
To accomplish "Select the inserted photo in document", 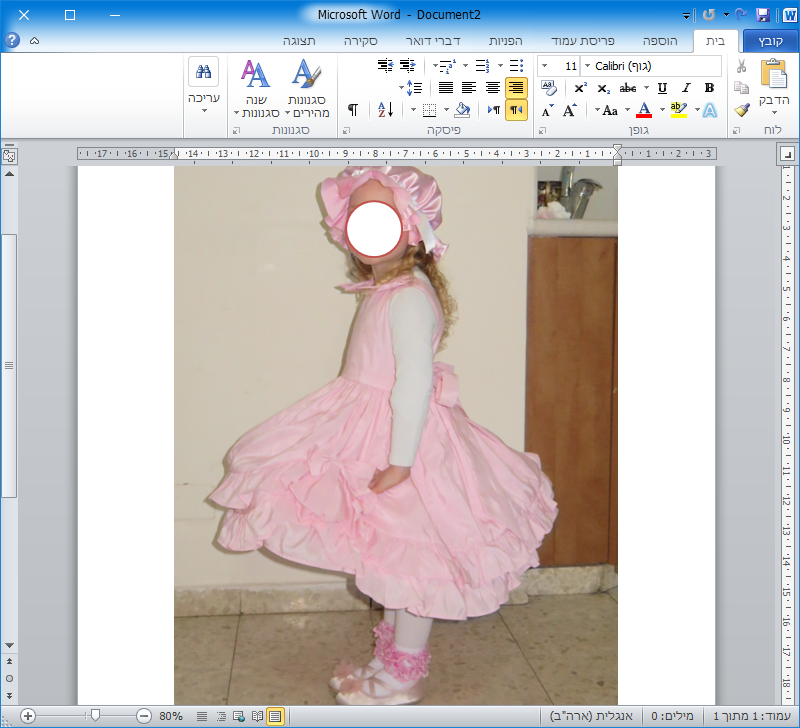I will (396, 435).
